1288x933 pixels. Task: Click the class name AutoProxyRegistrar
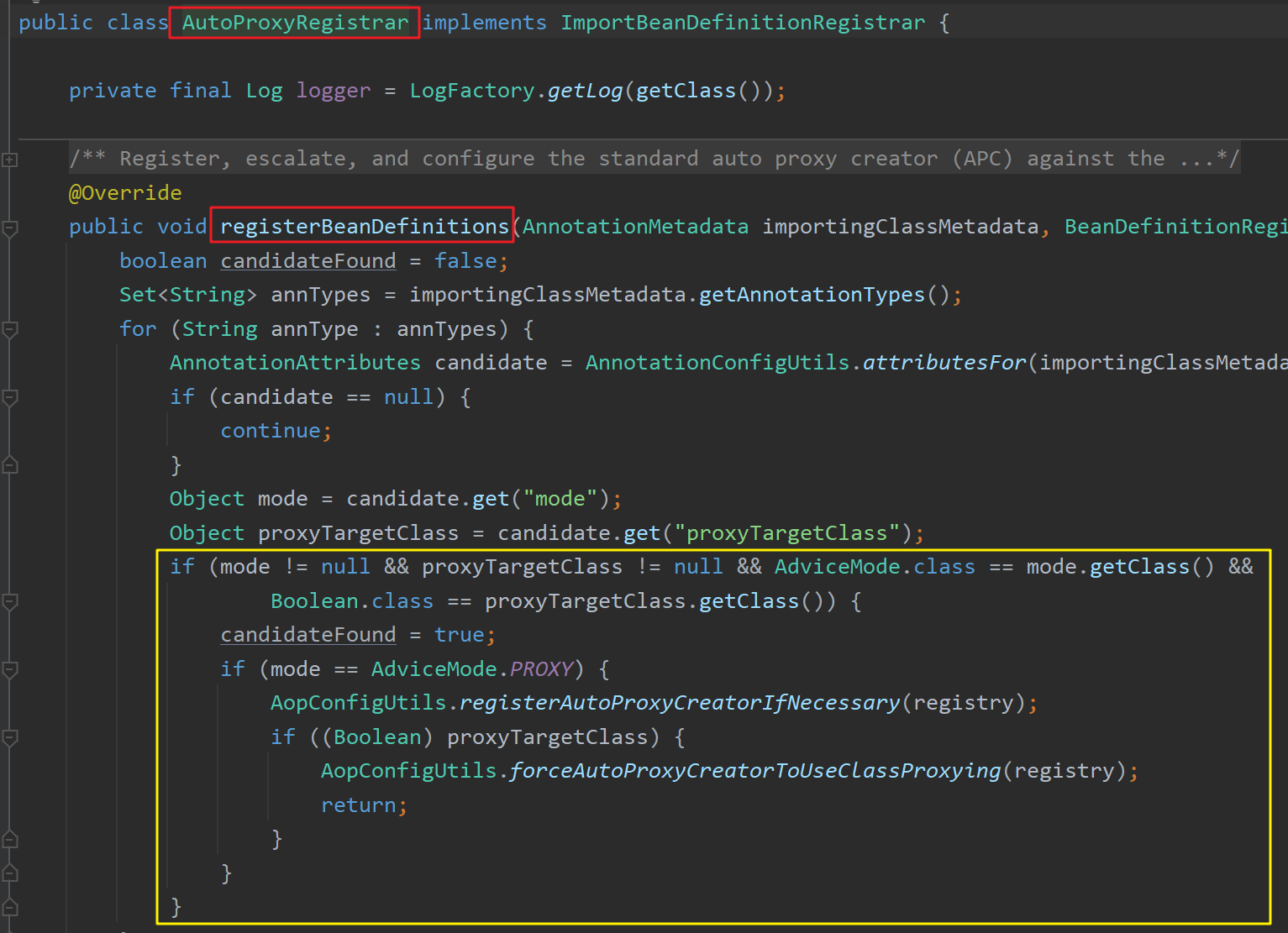[x=295, y=23]
